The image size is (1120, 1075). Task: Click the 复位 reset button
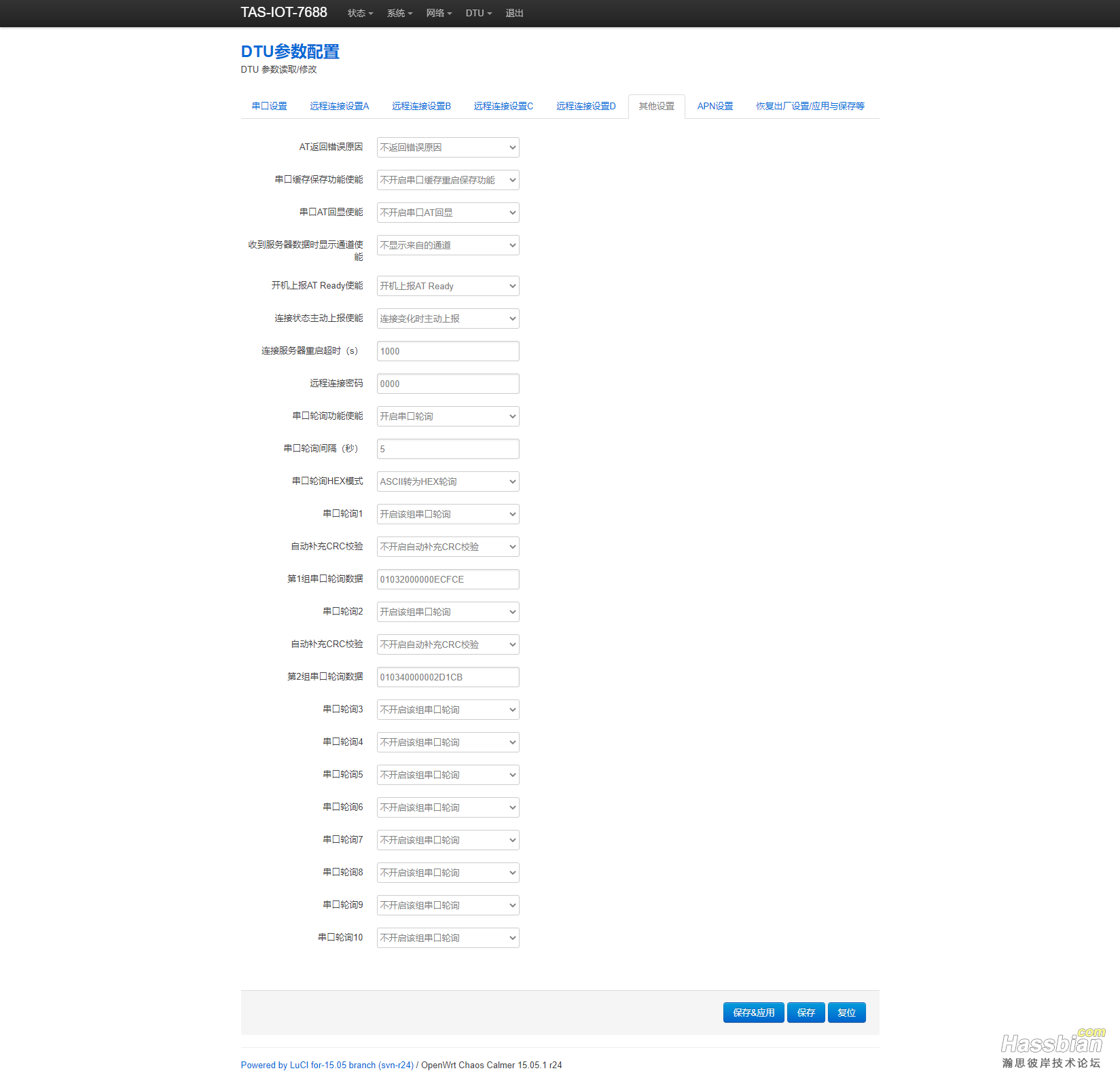coord(846,1013)
